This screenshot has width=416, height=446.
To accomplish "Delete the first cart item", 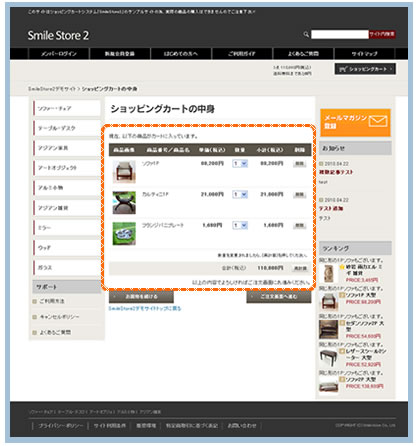I will [x=299, y=164].
